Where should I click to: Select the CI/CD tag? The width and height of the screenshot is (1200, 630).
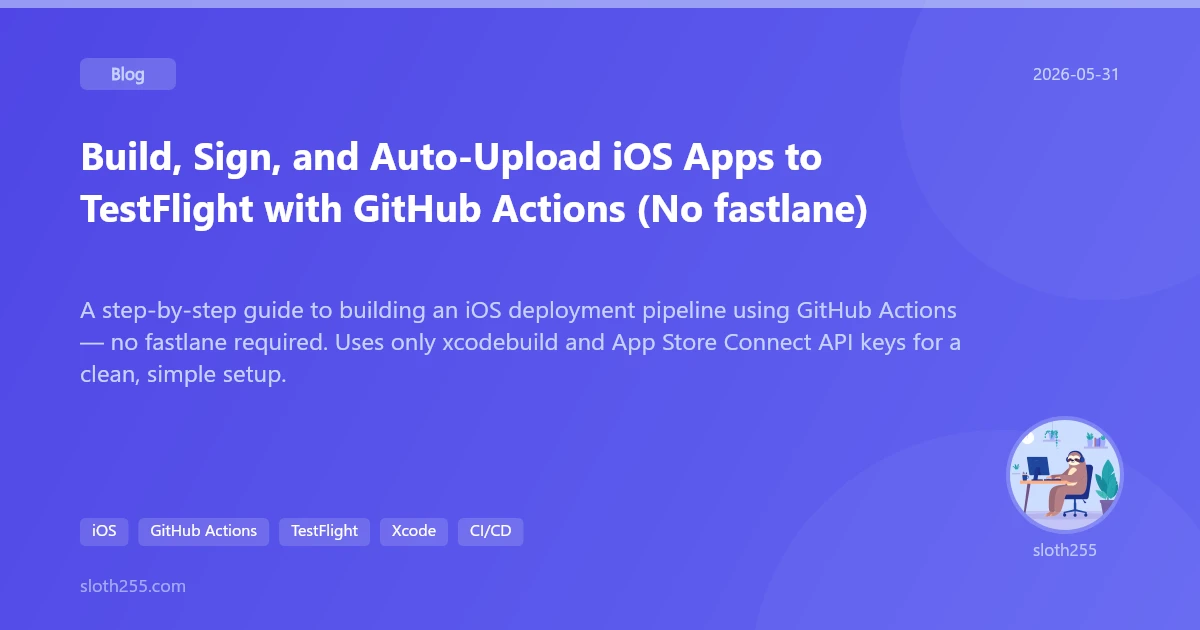490,531
